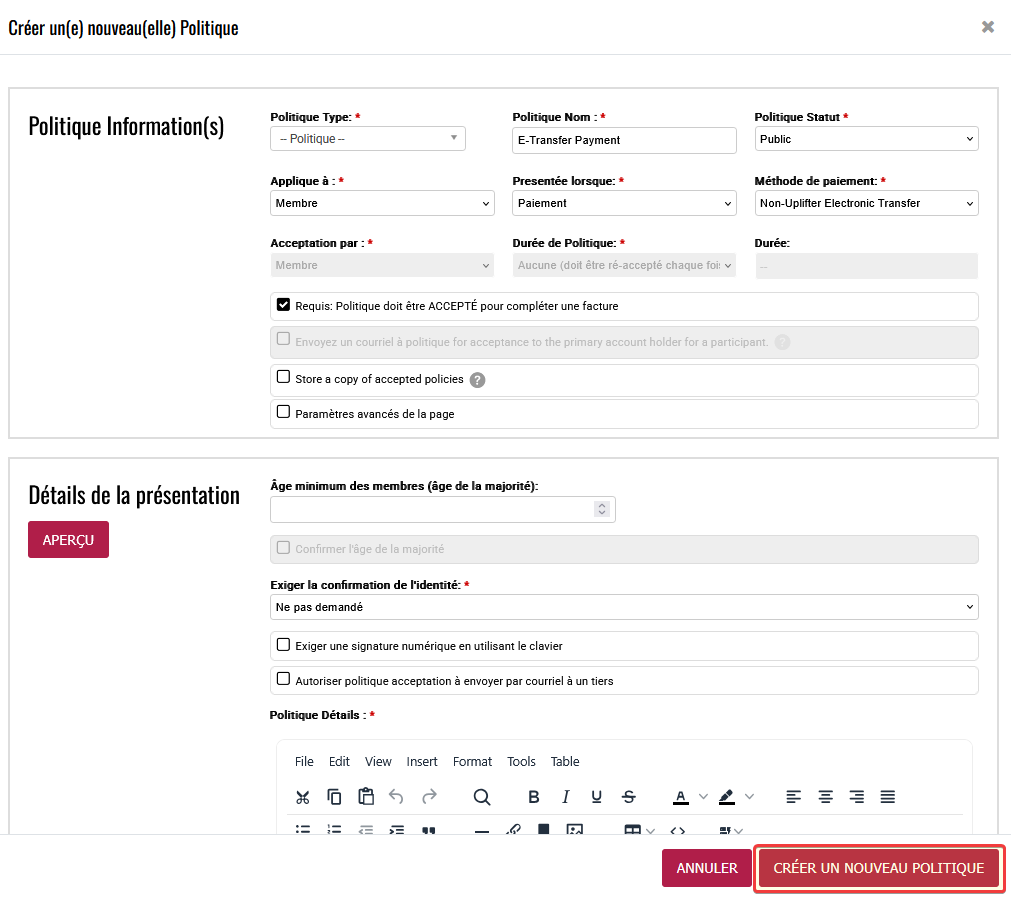Click the Copy icon in editor toolbar
The width and height of the screenshot is (1011, 898).
[x=335, y=797]
